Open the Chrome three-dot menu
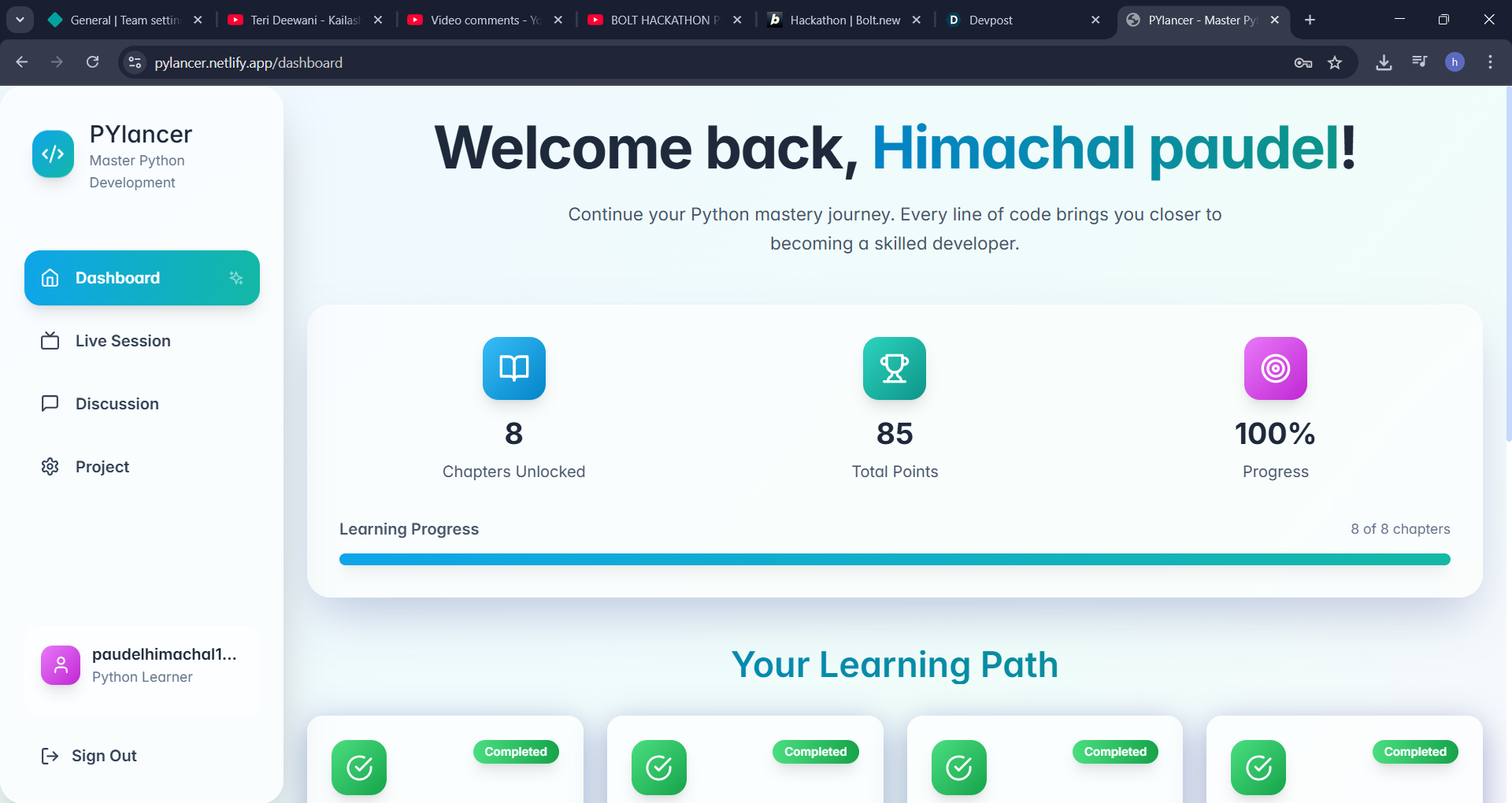 1490,62
